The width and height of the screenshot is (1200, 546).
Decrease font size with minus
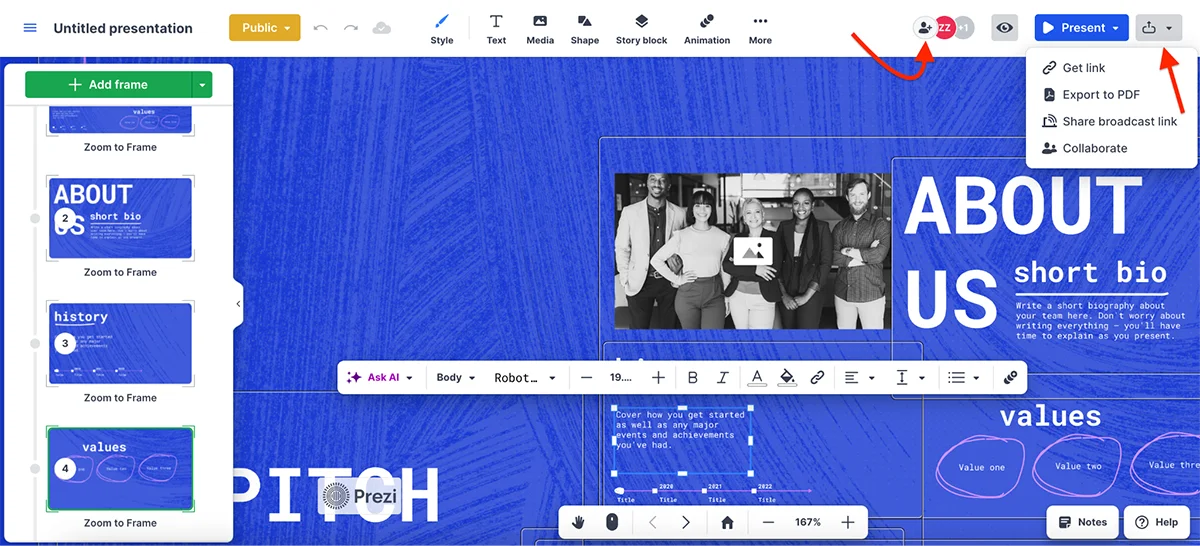click(587, 378)
